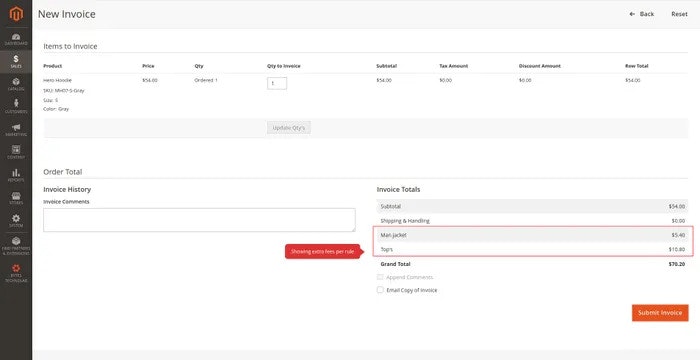Open the Stores sidebar menu
This screenshot has width=700, height=360.
pos(16,198)
